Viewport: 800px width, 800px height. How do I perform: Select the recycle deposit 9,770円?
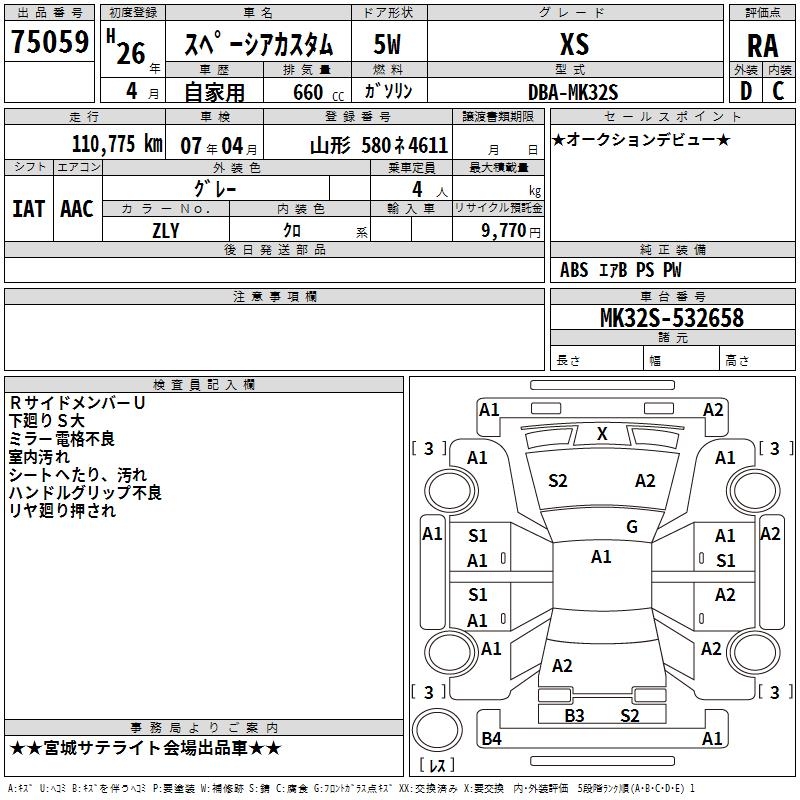click(511, 231)
